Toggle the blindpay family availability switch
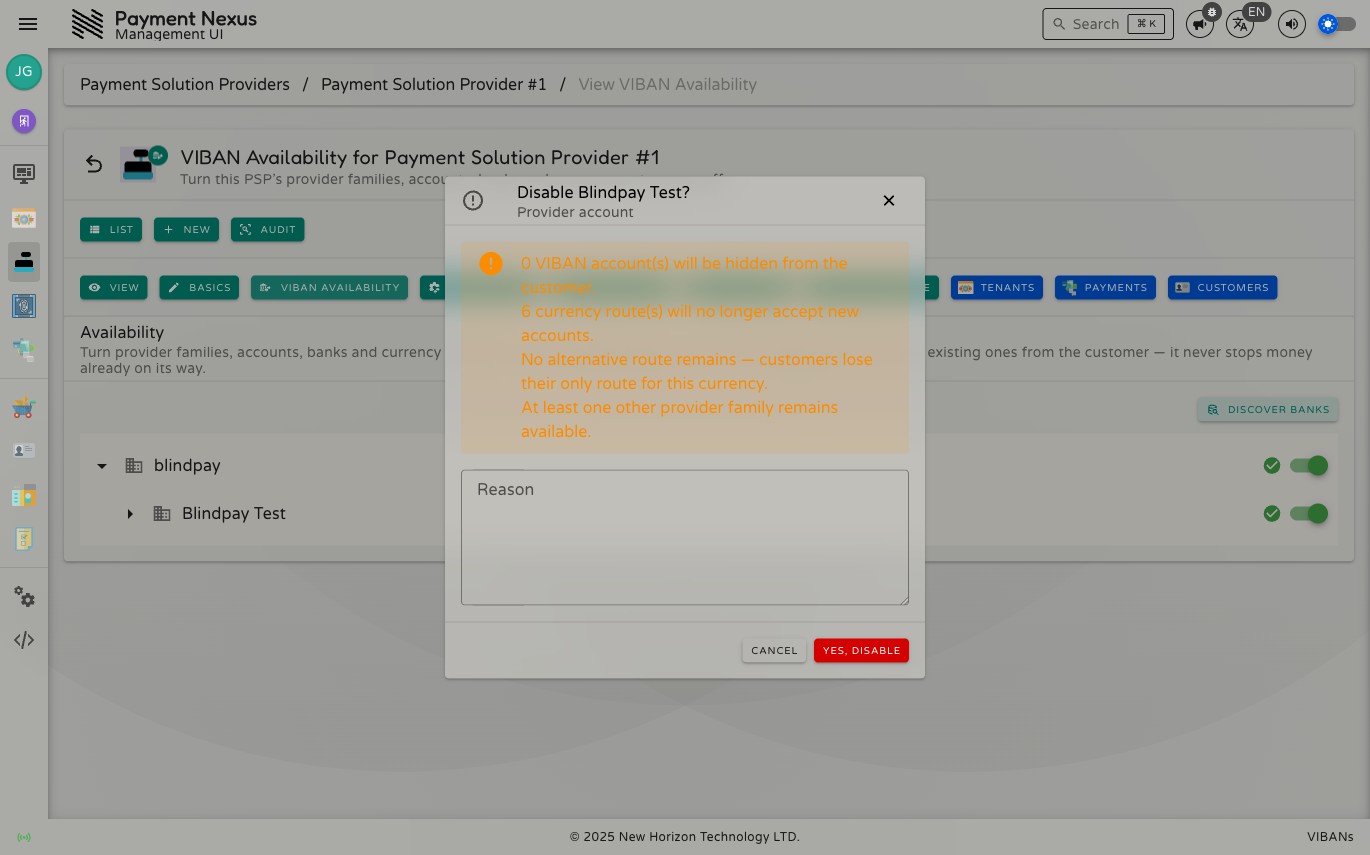This screenshot has width=1370, height=855. pos(1309,465)
